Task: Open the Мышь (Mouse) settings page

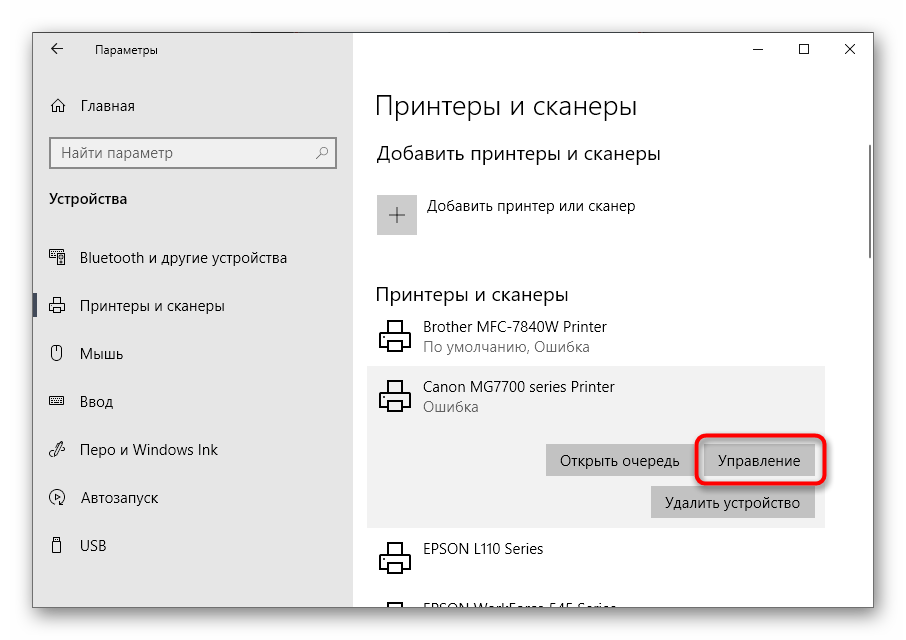Action: [x=101, y=354]
